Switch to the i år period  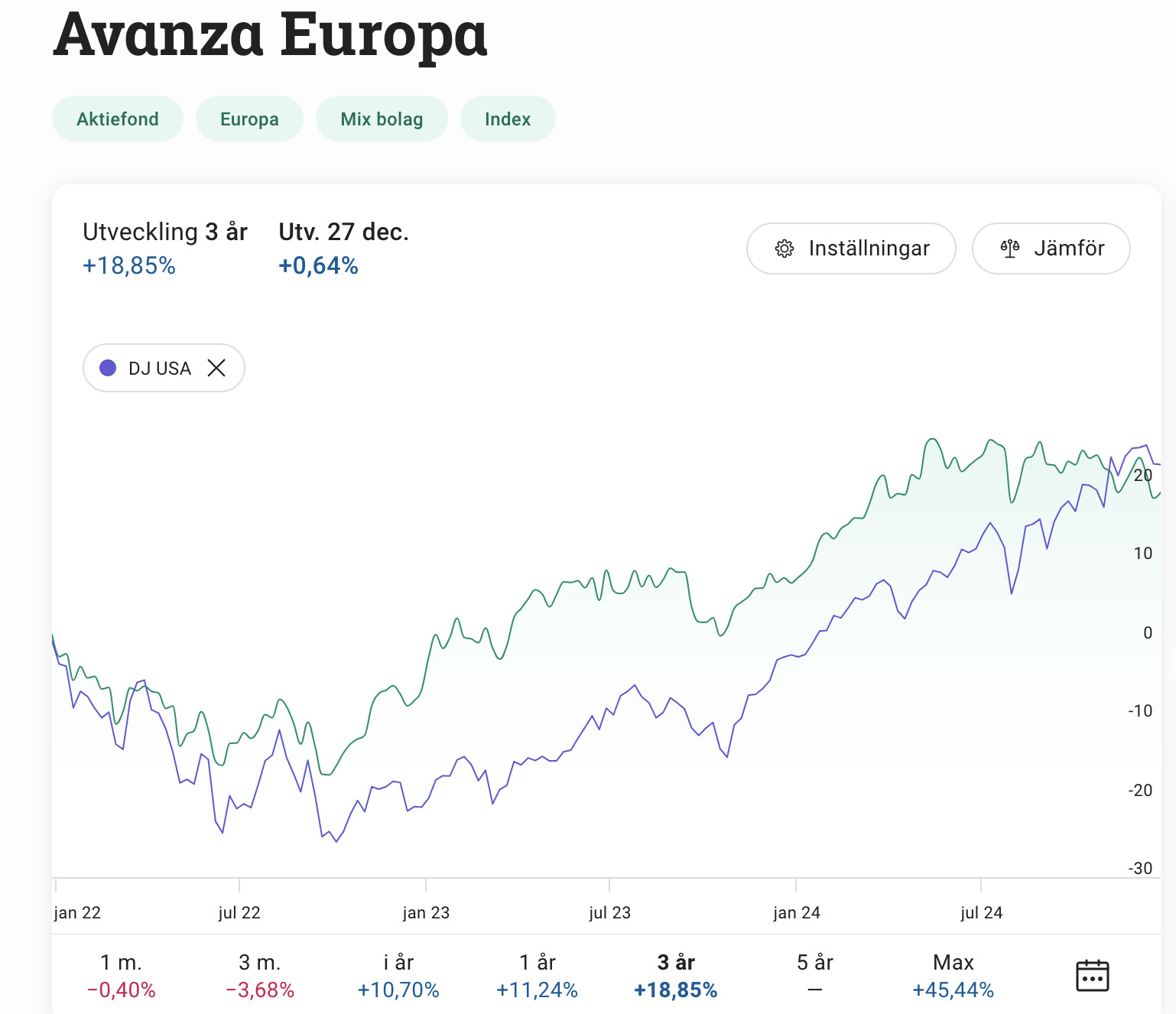(398, 976)
